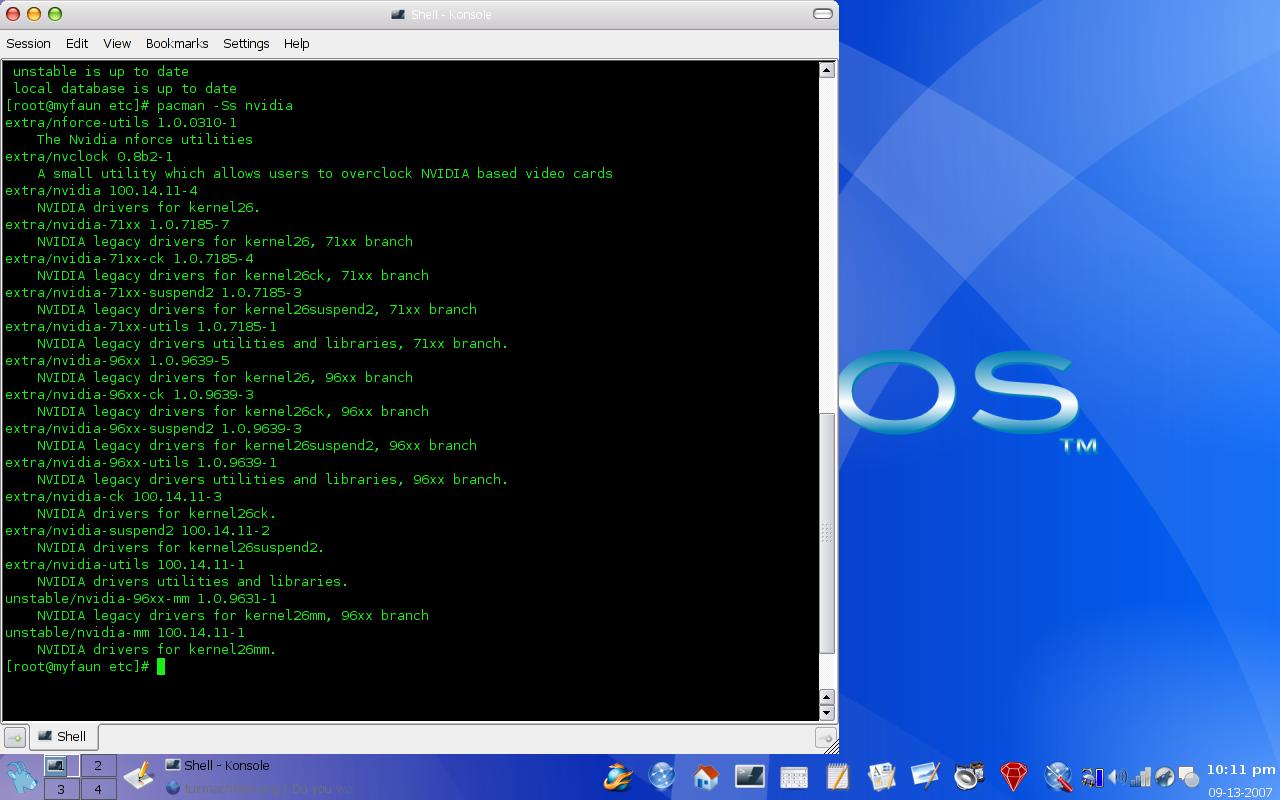Screen dimensions: 1280x800
Task: Click the 'extra/nvidia-96xx 1.0.9639-5' line
Action: pos(117,360)
